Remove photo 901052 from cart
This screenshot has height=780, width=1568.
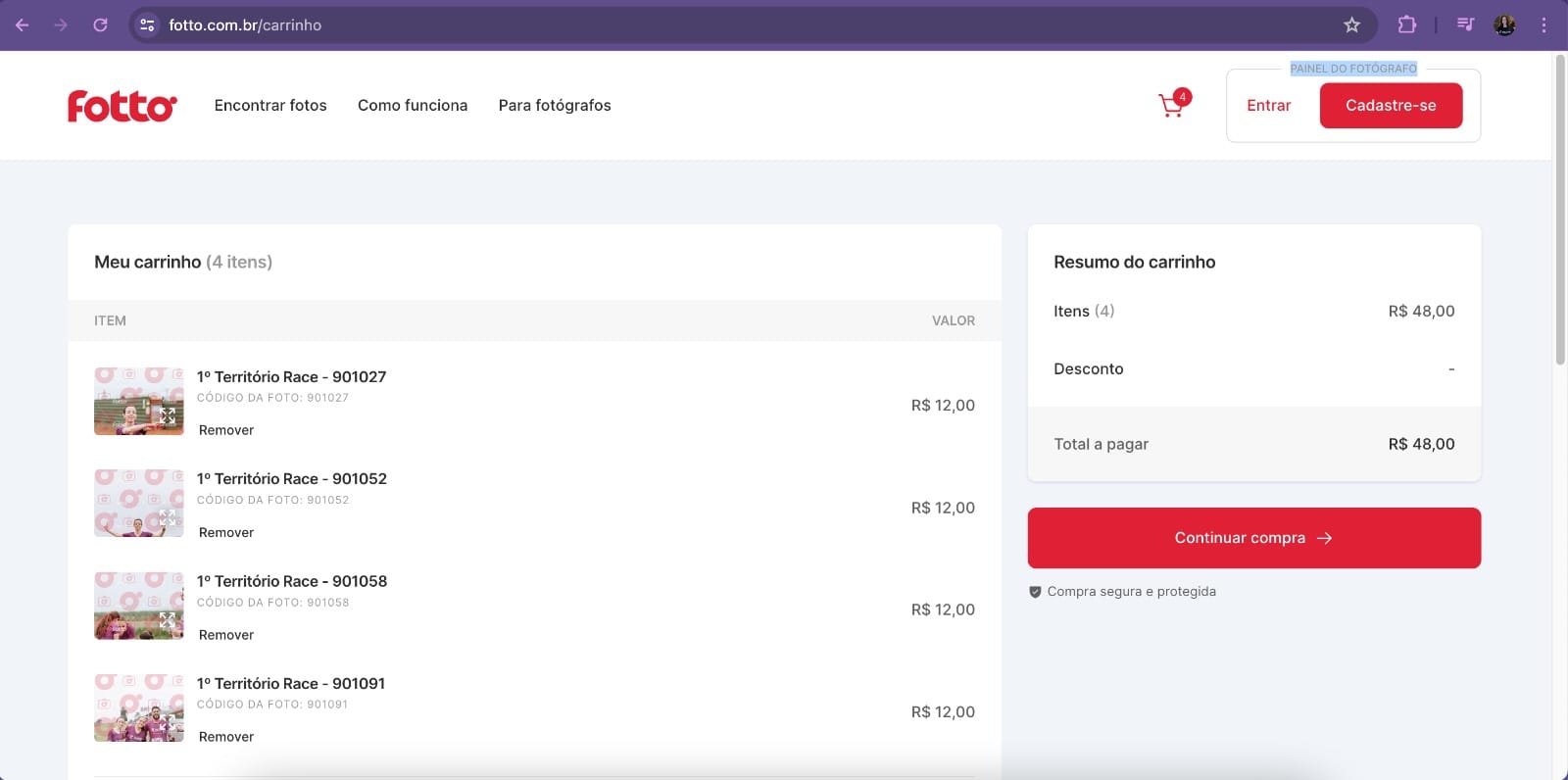[x=226, y=532]
